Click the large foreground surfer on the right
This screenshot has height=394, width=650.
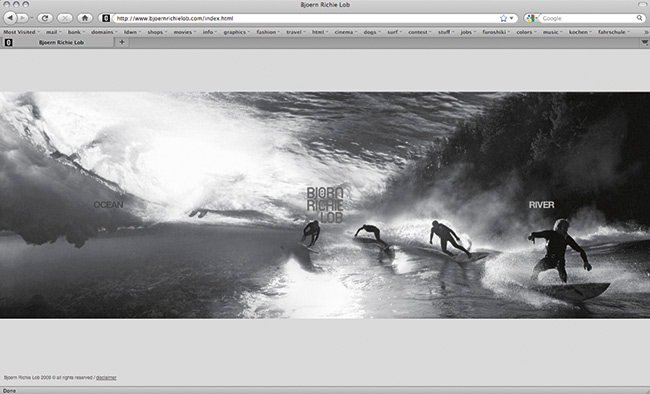tap(560, 251)
